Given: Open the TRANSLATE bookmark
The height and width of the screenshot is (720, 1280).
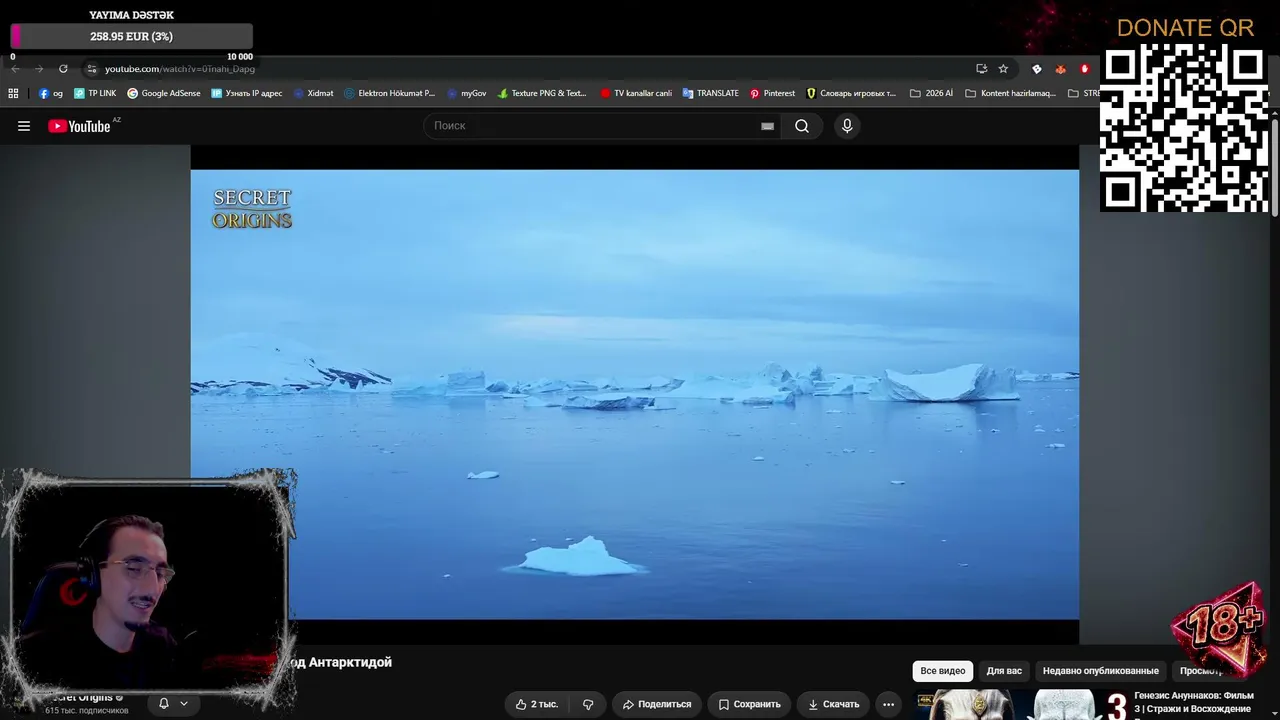Looking at the screenshot, I should pos(710,93).
